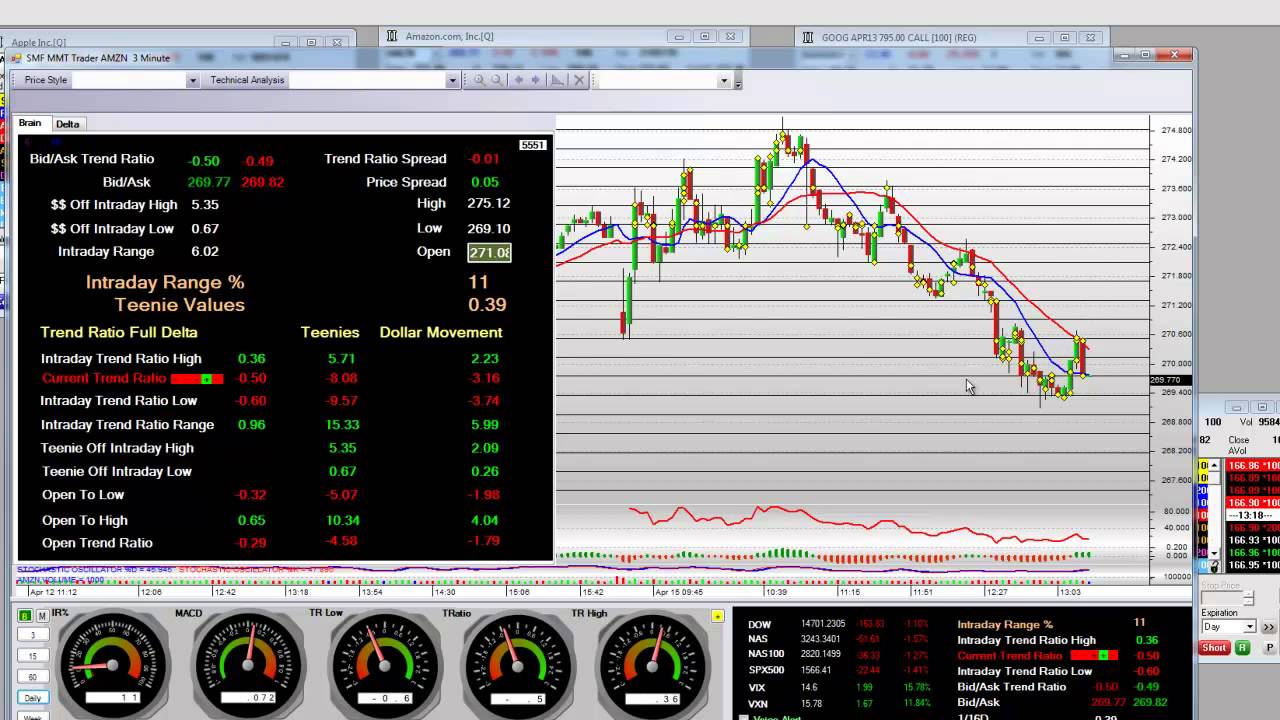Toggle the M button by gauges

point(42,616)
